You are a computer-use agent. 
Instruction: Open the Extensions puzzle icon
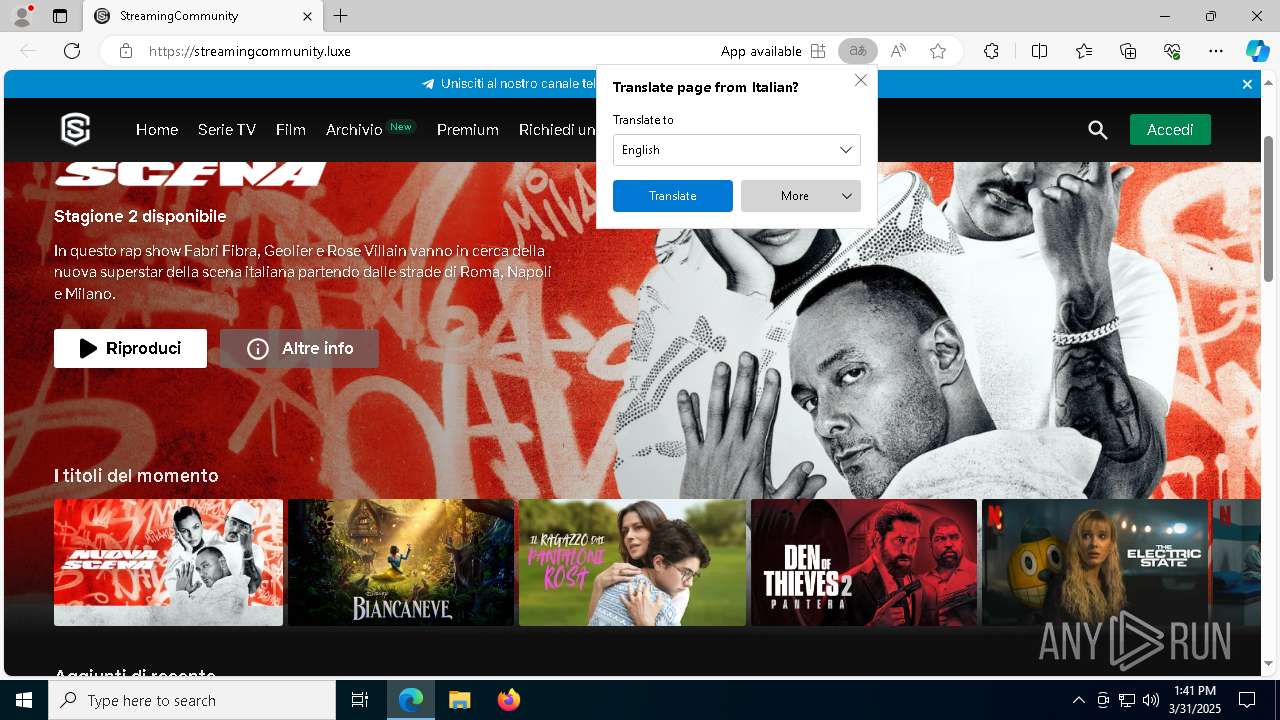tap(991, 51)
